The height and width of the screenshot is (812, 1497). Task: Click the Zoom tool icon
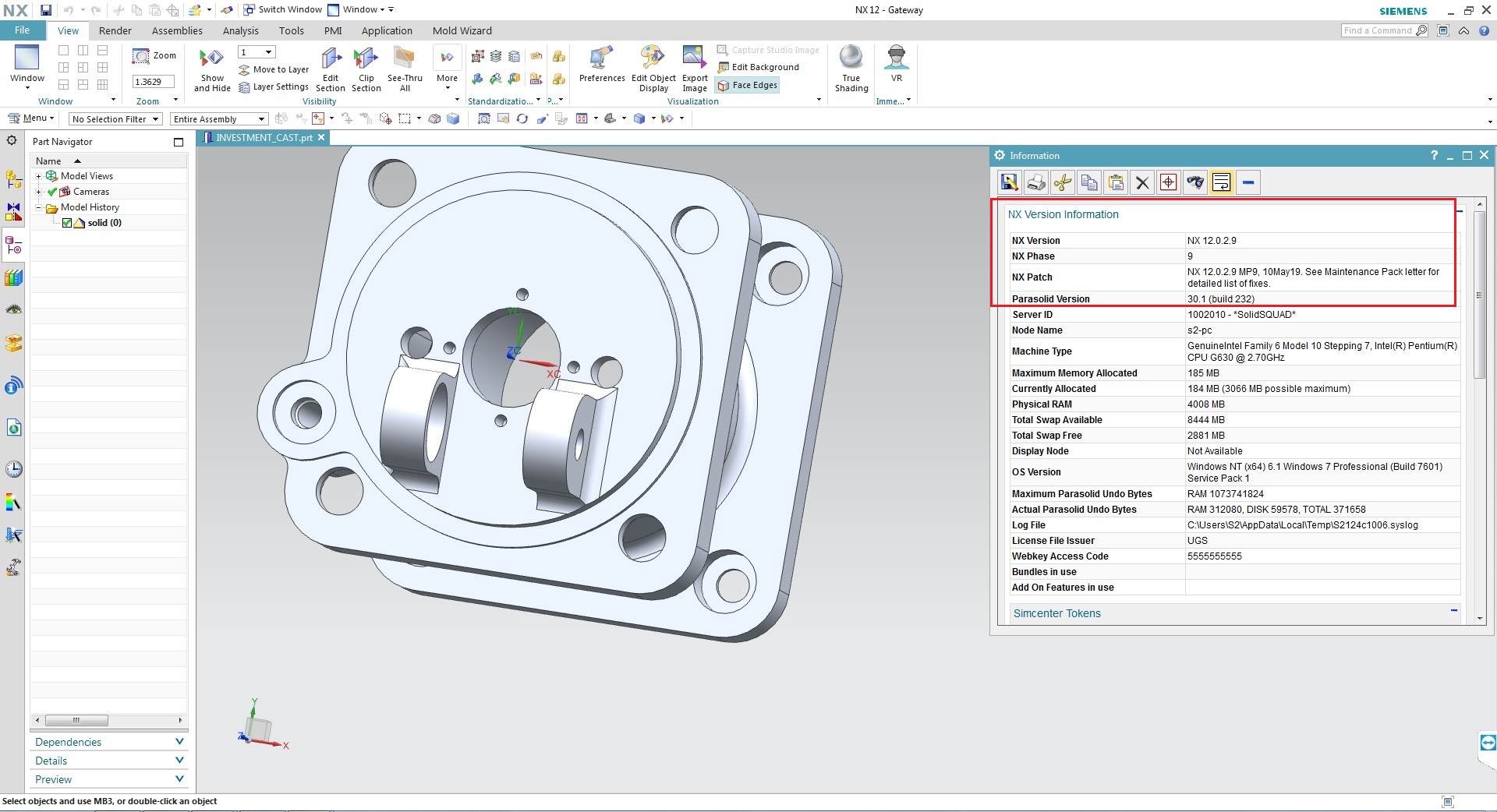click(154, 56)
